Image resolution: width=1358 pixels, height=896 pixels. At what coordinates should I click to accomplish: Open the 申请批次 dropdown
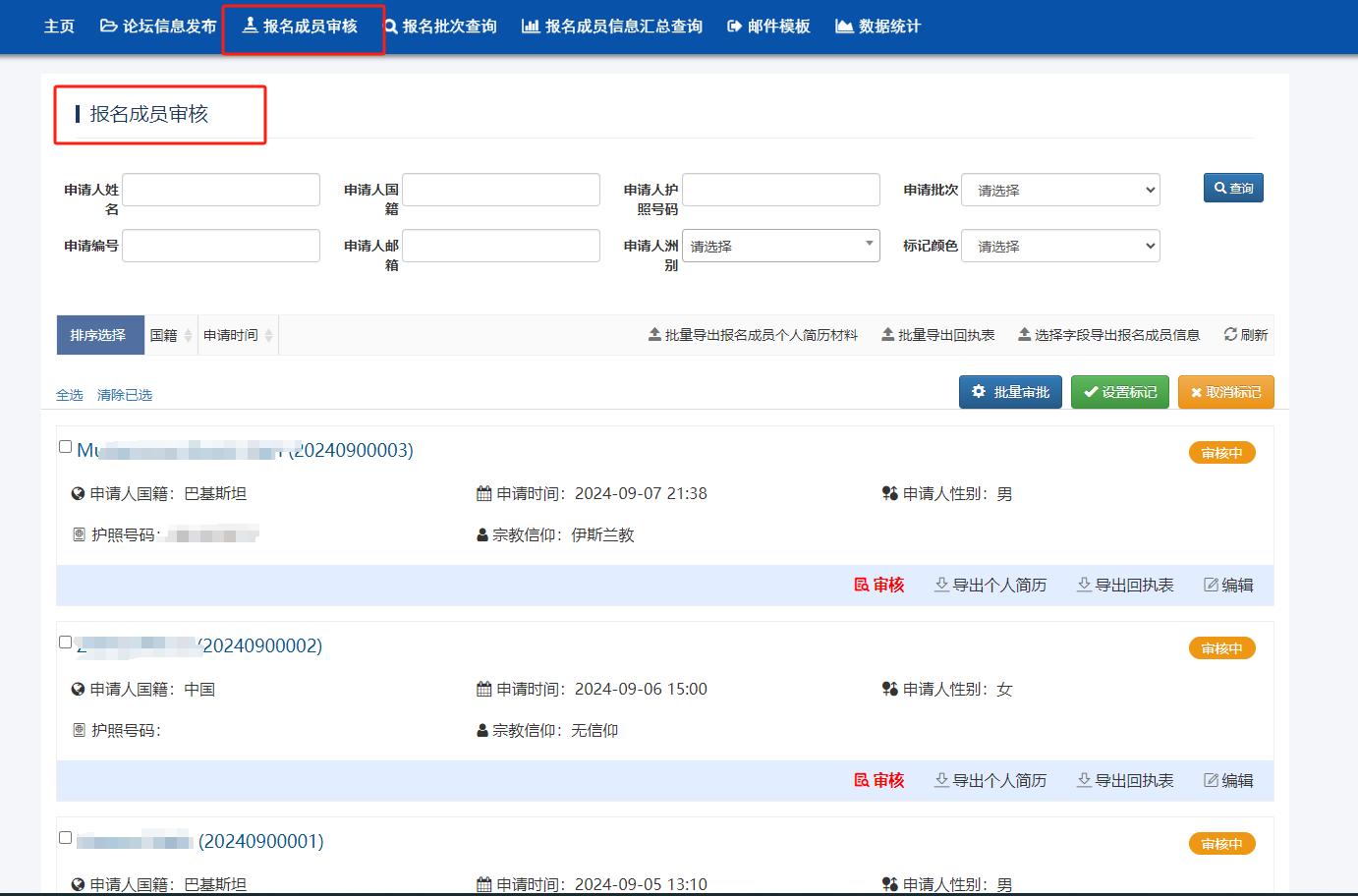[x=1060, y=189]
